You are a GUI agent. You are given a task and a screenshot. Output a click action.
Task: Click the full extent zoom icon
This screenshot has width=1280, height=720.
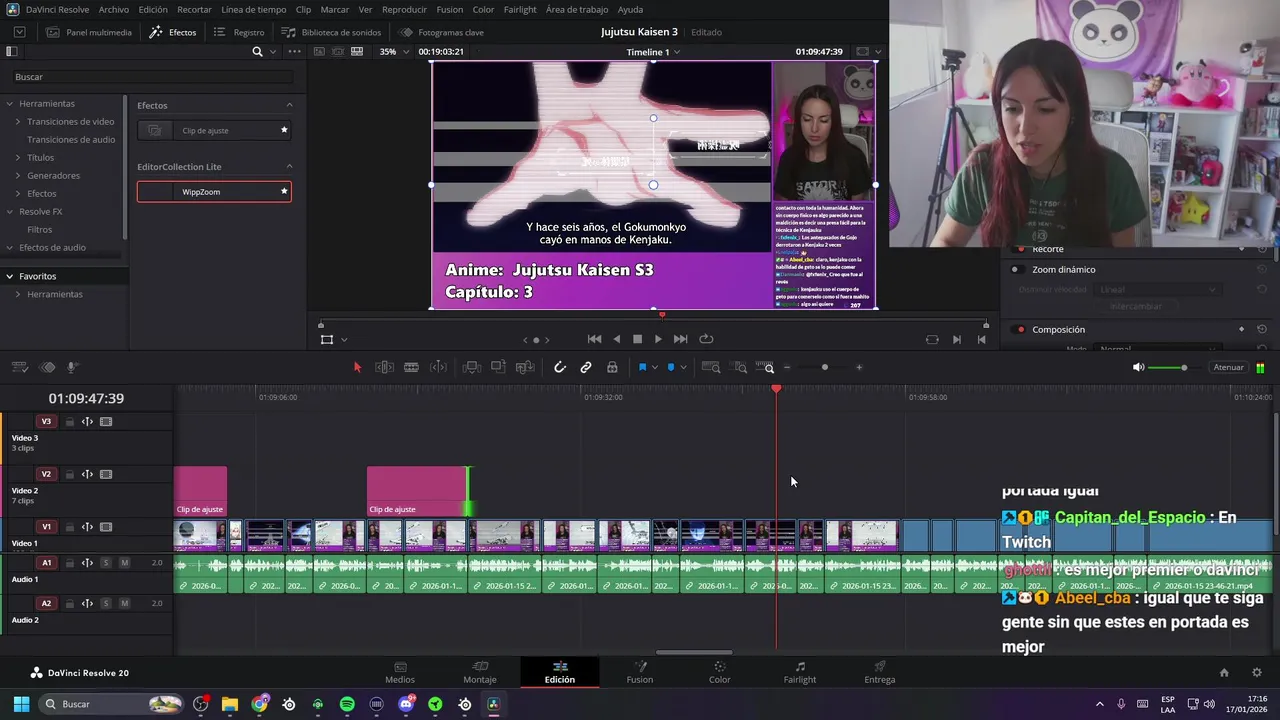711,367
